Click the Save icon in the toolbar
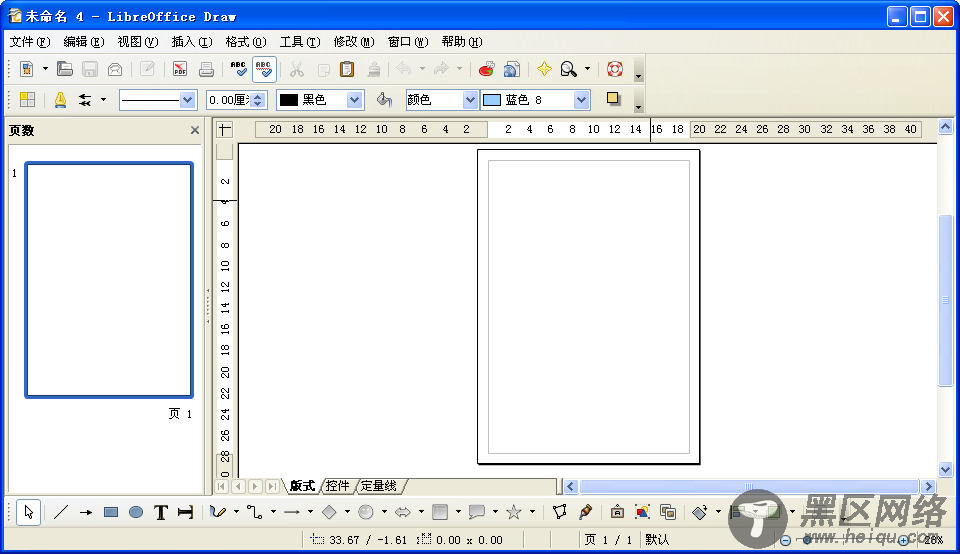Image resolution: width=960 pixels, height=554 pixels. pos(90,69)
